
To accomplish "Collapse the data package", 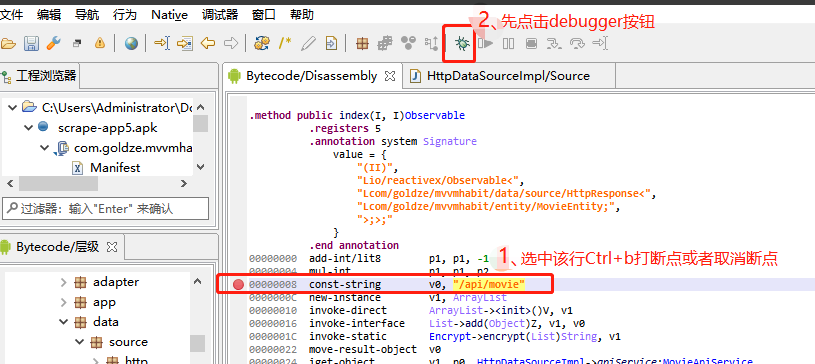I will pyautogui.click(x=63, y=322).
